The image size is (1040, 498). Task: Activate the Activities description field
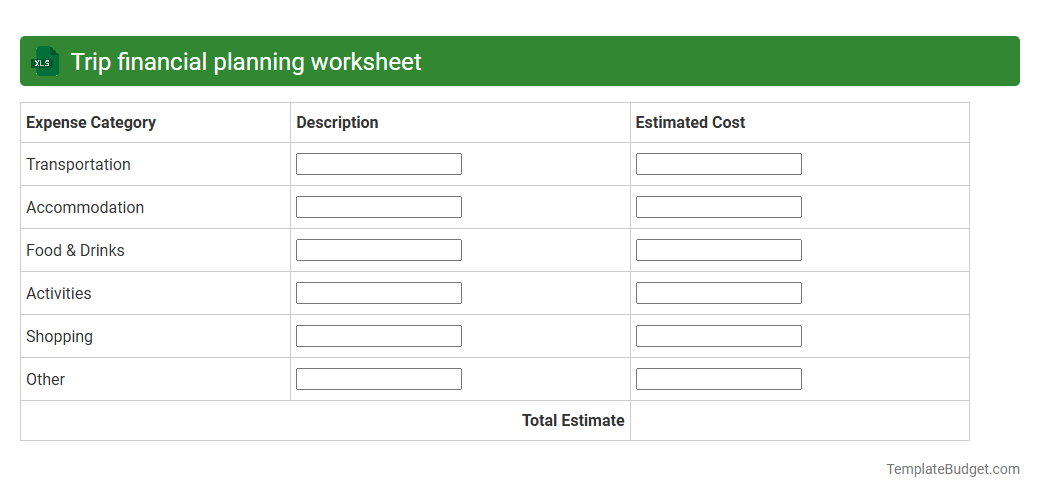[x=379, y=293]
